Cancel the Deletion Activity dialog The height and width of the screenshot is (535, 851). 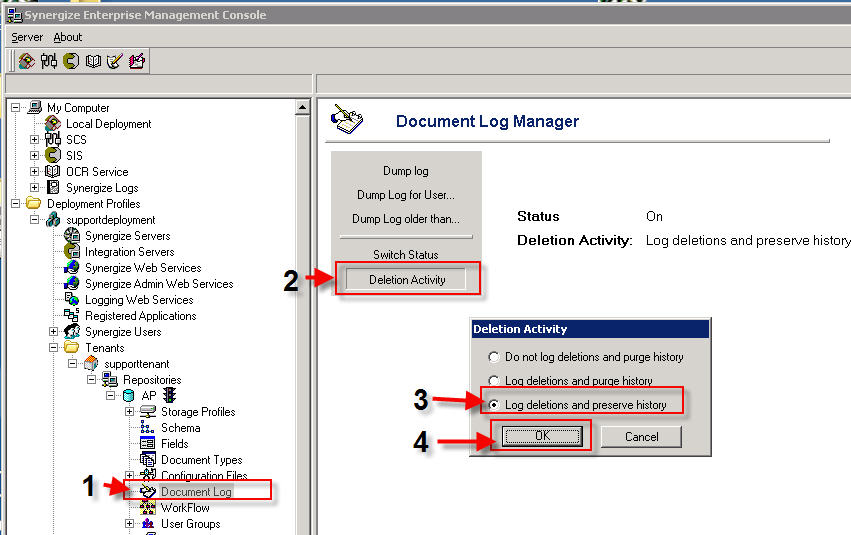[x=642, y=437]
